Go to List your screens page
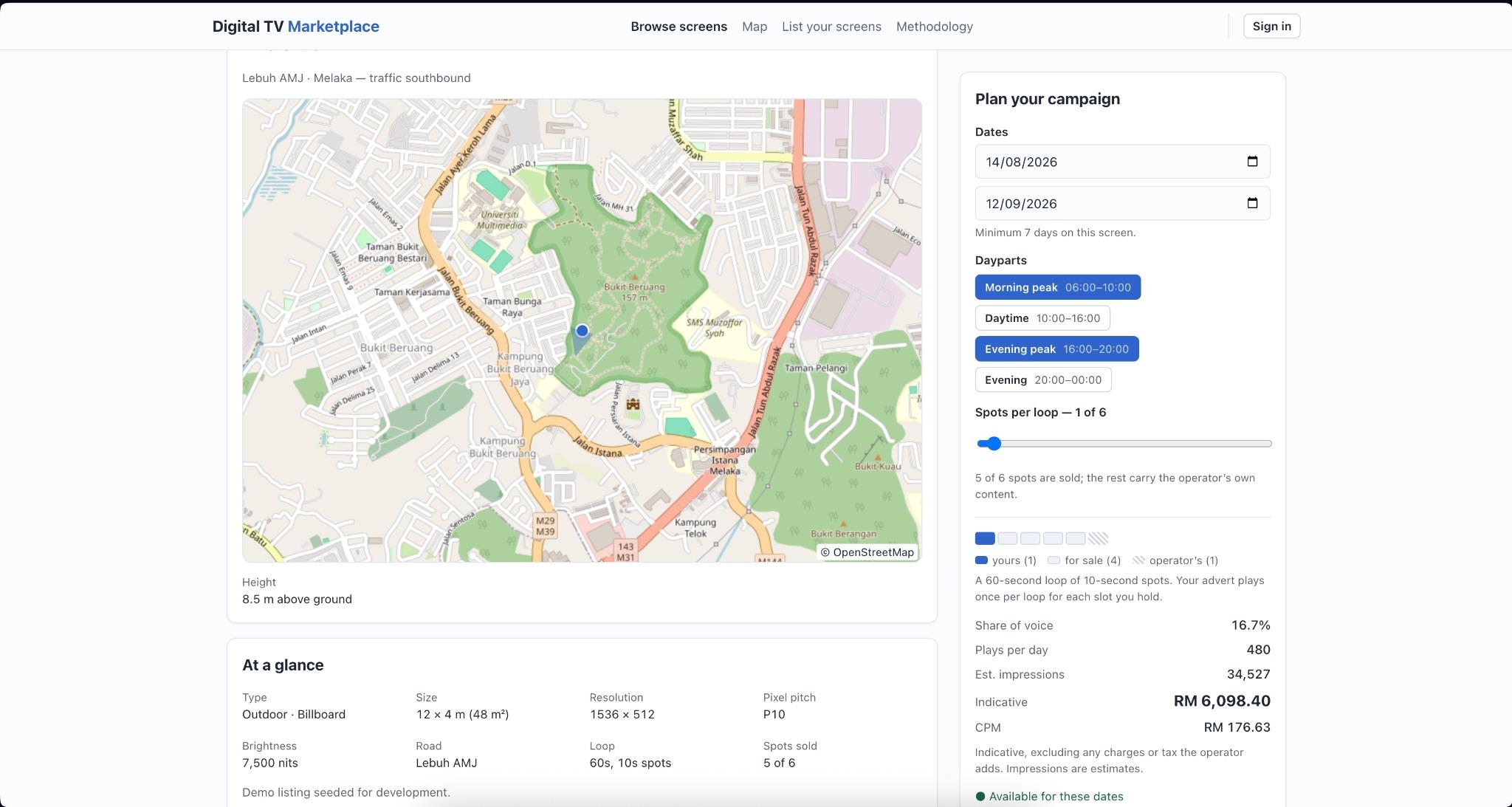Viewport: 1512px width, 807px height. (831, 27)
